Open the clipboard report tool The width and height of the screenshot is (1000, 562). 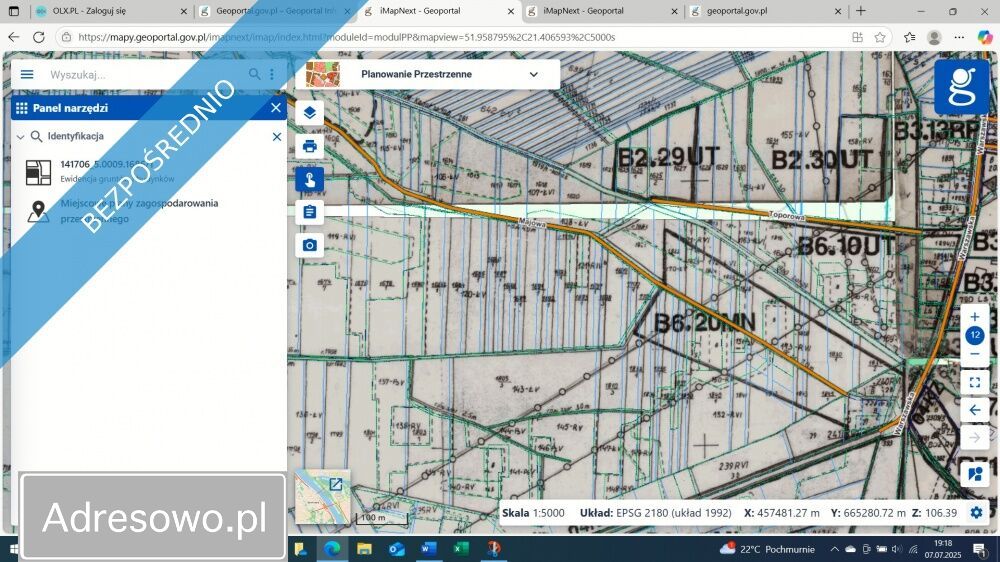coord(309,212)
